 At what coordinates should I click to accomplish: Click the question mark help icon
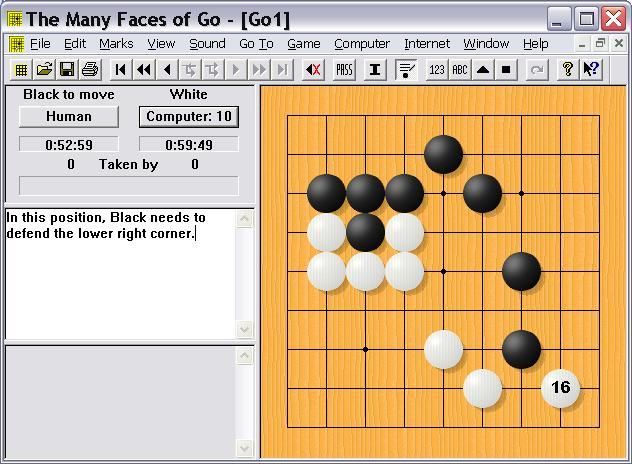(567, 69)
